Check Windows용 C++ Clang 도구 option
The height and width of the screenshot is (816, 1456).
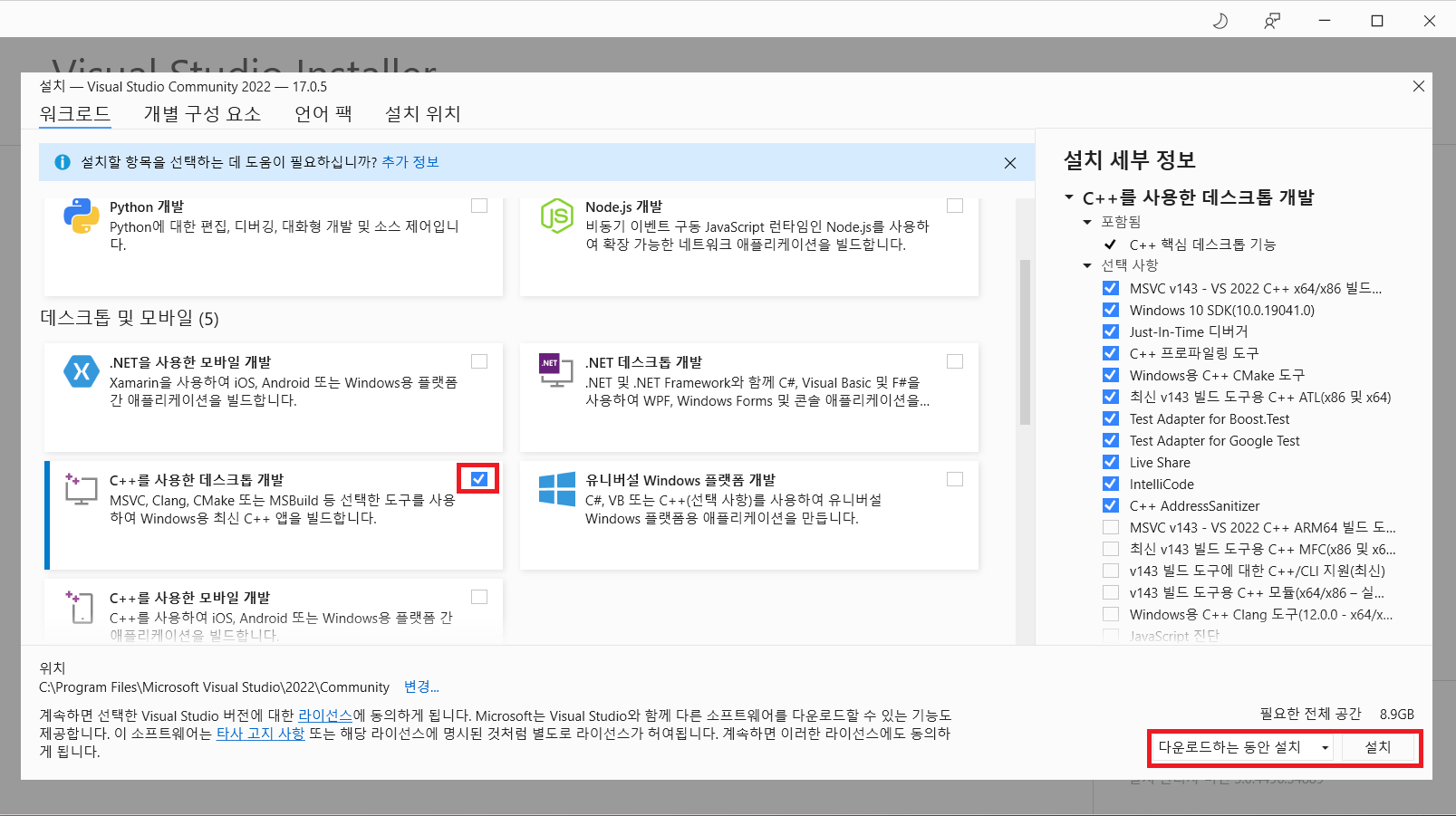[1111, 614]
